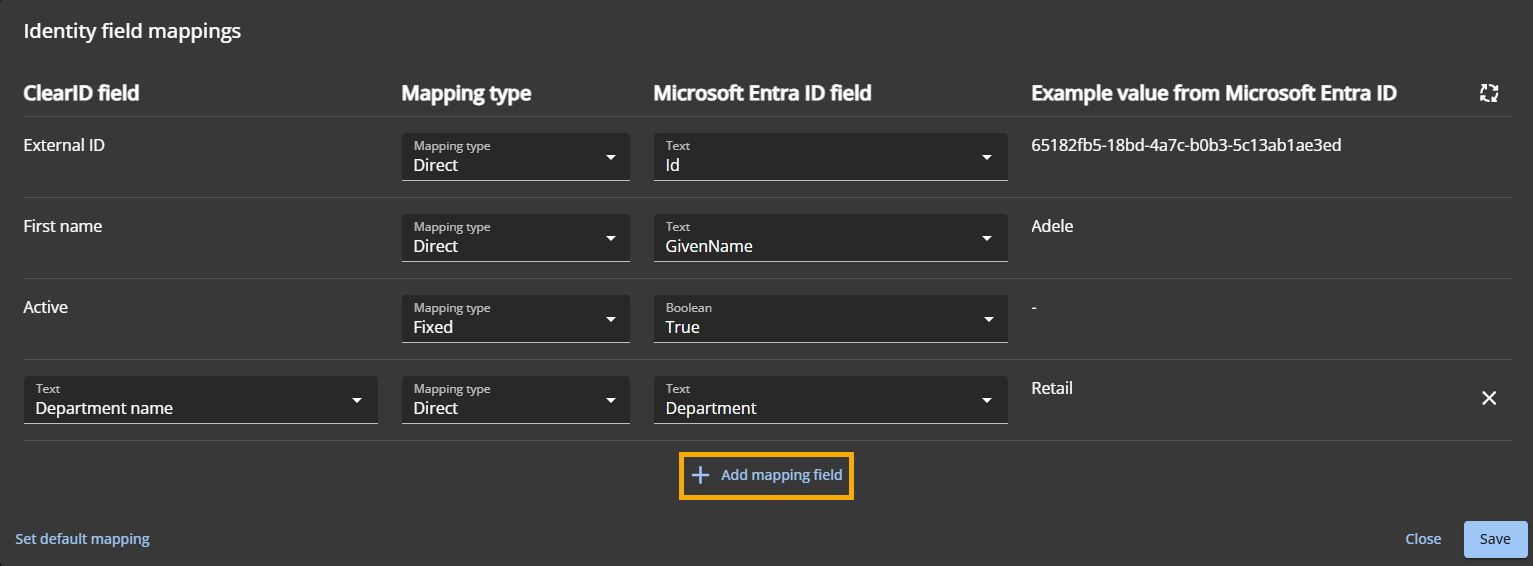Remove the Department name mapping row
This screenshot has width=1533, height=566.
[x=1489, y=398]
